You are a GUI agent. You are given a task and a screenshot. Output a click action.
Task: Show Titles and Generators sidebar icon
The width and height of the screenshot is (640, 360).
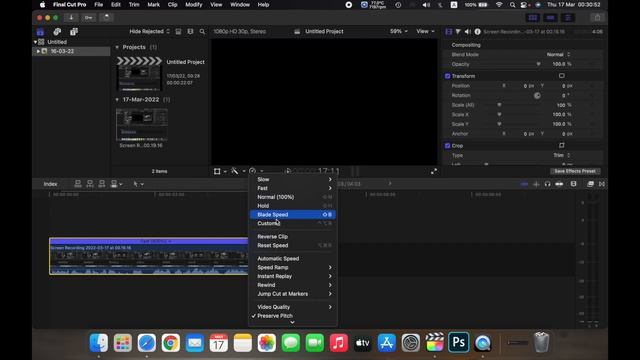74,32
